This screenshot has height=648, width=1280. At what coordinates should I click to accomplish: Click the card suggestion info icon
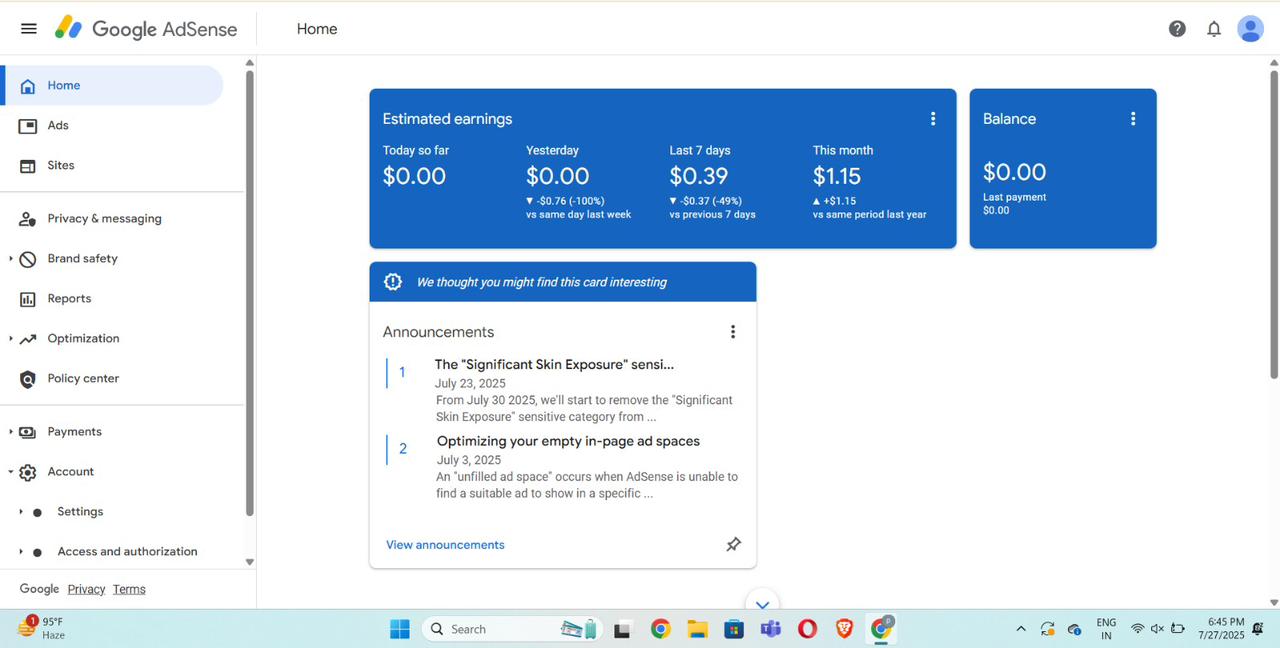pyautogui.click(x=393, y=282)
